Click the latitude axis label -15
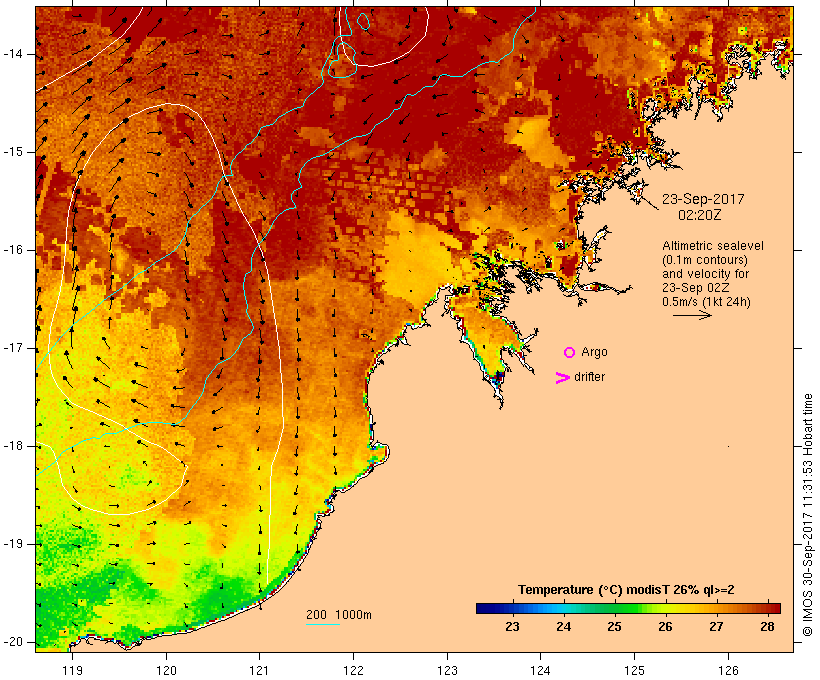Viewport: 820px width, 680px height. point(12,152)
